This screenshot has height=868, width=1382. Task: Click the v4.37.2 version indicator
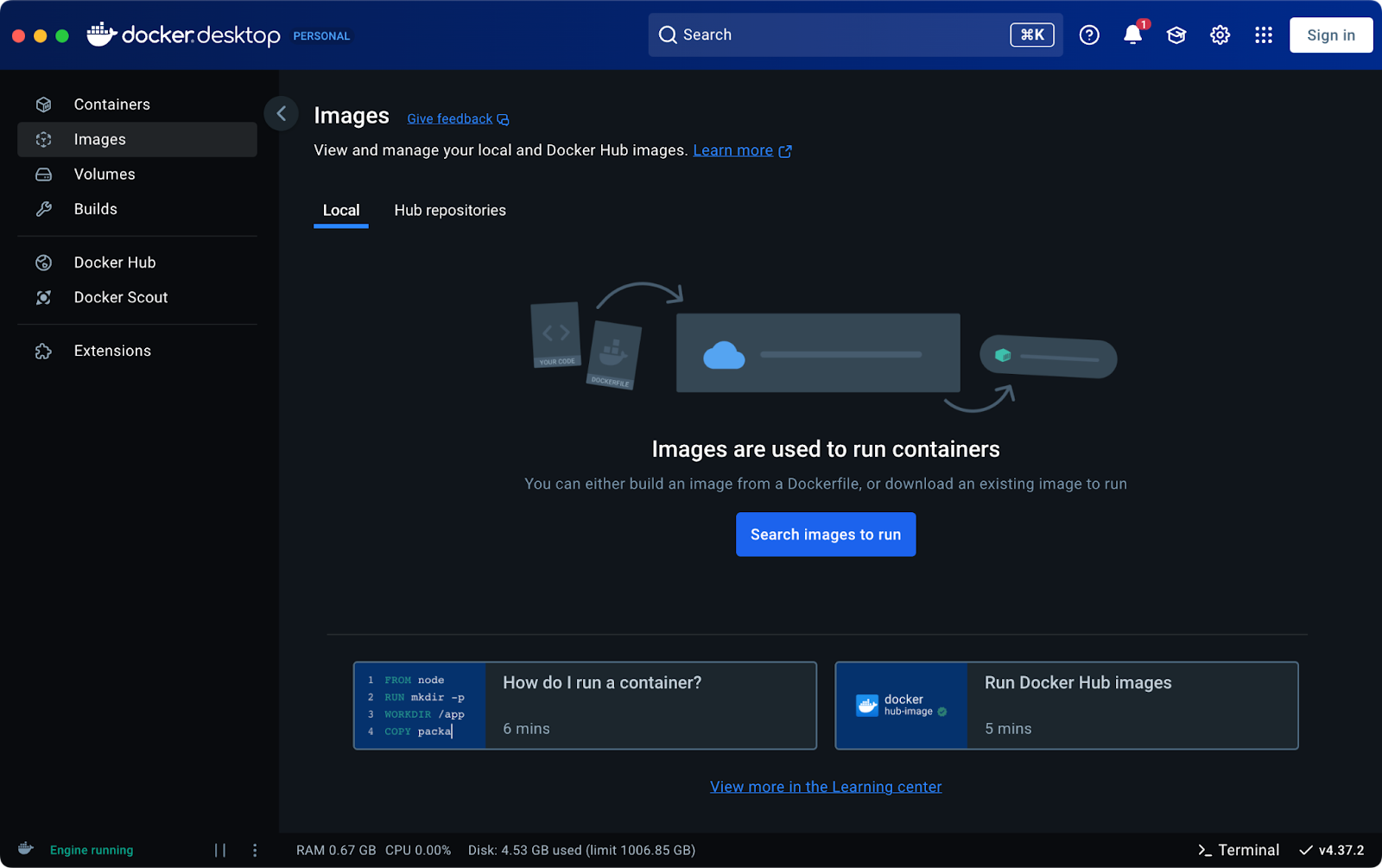point(1332,850)
